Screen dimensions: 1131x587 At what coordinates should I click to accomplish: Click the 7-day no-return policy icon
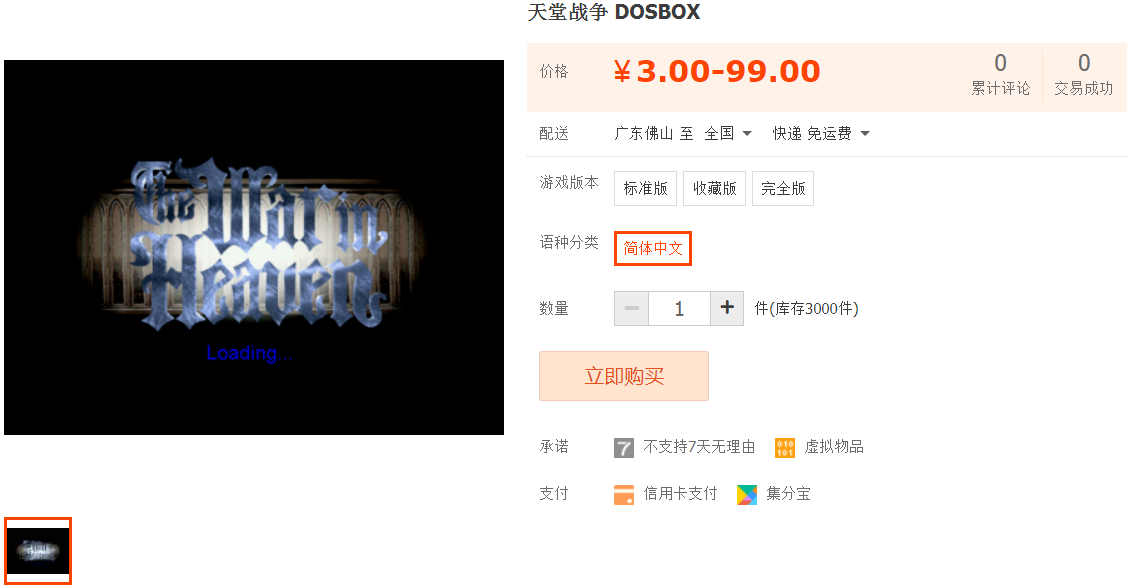(x=624, y=448)
